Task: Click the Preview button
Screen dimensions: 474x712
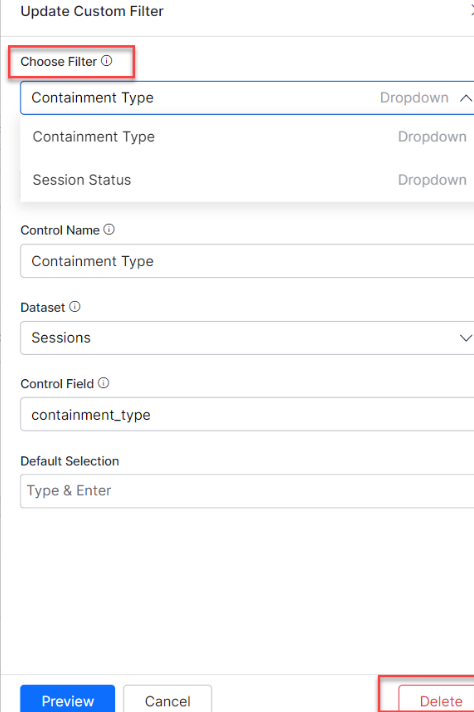Action: tap(68, 699)
